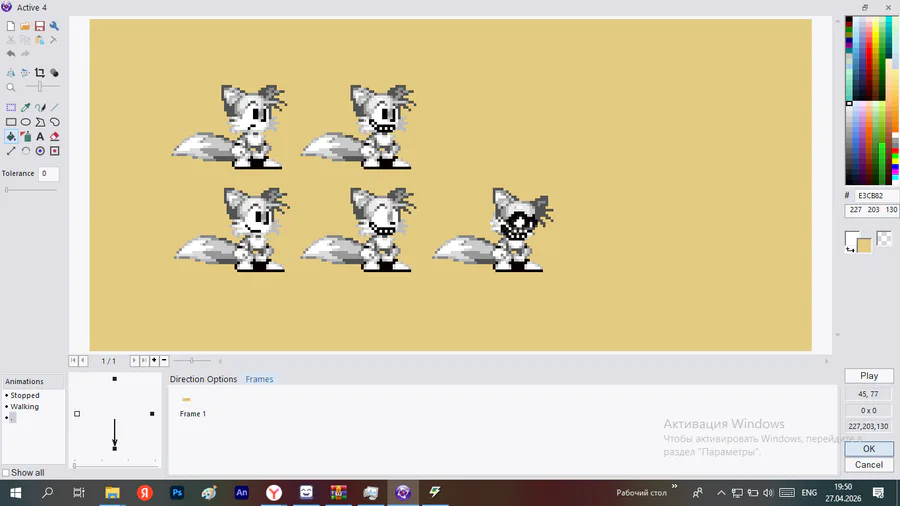Click the hex color field E3CB82

tap(876, 196)
